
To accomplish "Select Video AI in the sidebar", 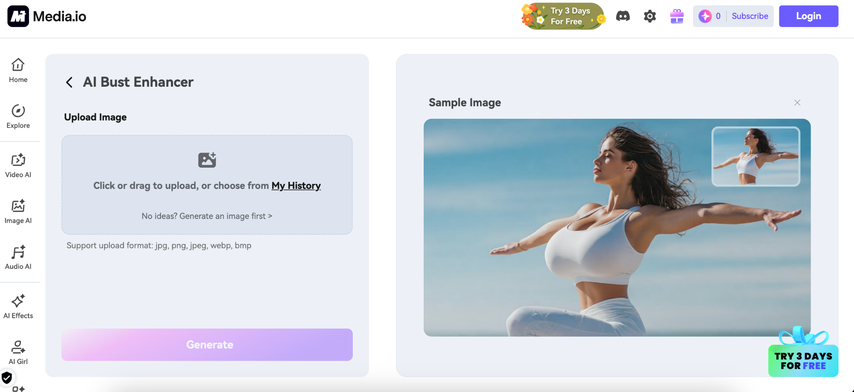I will tap(18, 166).
